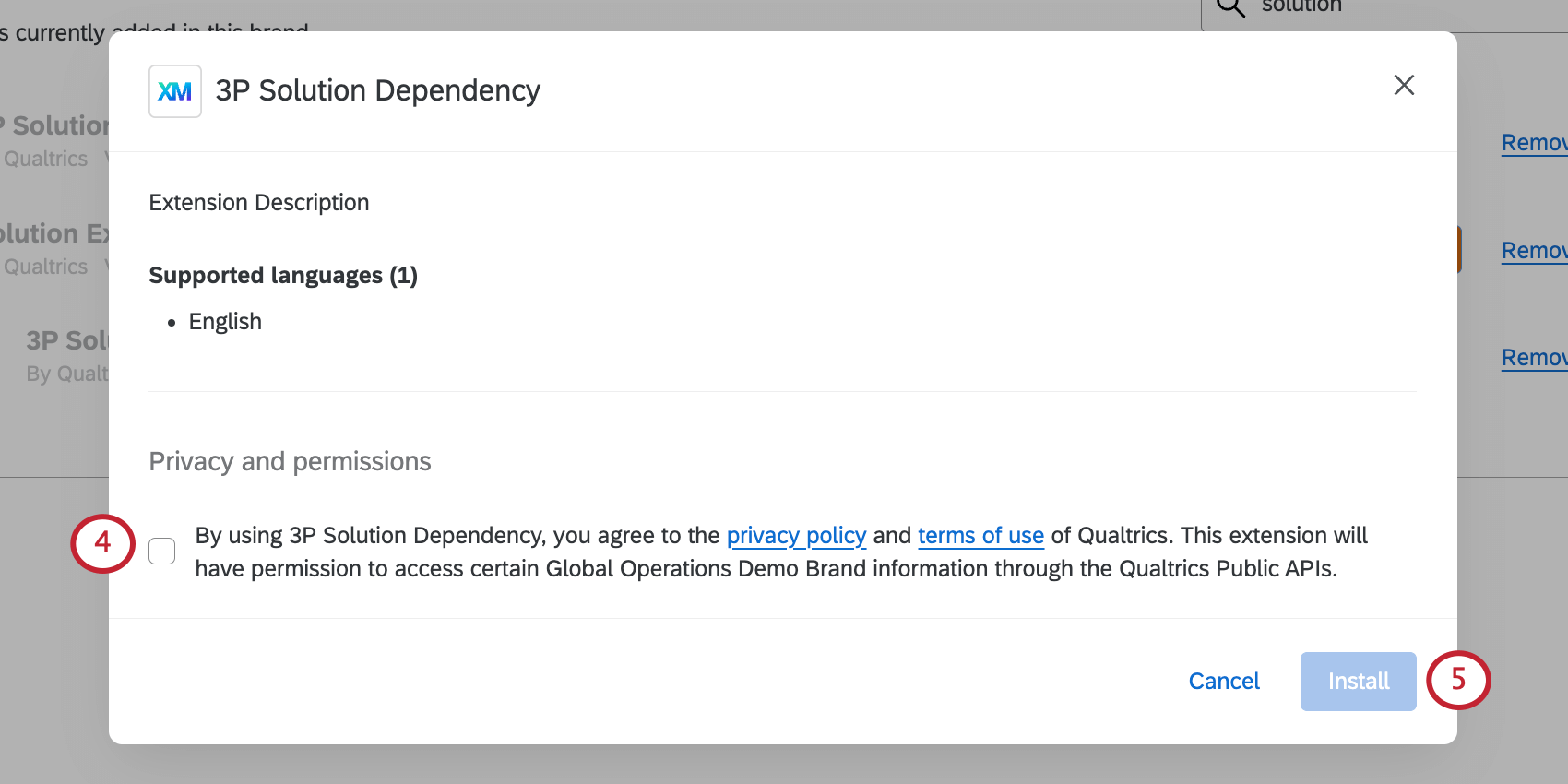Click the second Remove link behind dialog

click(1533, 251)
